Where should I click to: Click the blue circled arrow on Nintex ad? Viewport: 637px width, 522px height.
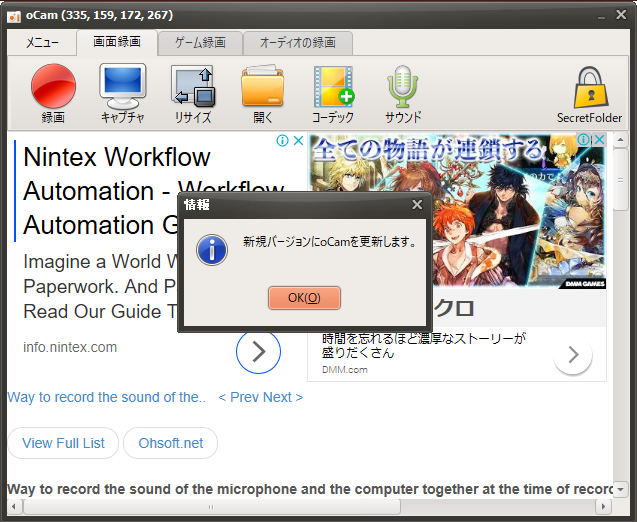258,352
